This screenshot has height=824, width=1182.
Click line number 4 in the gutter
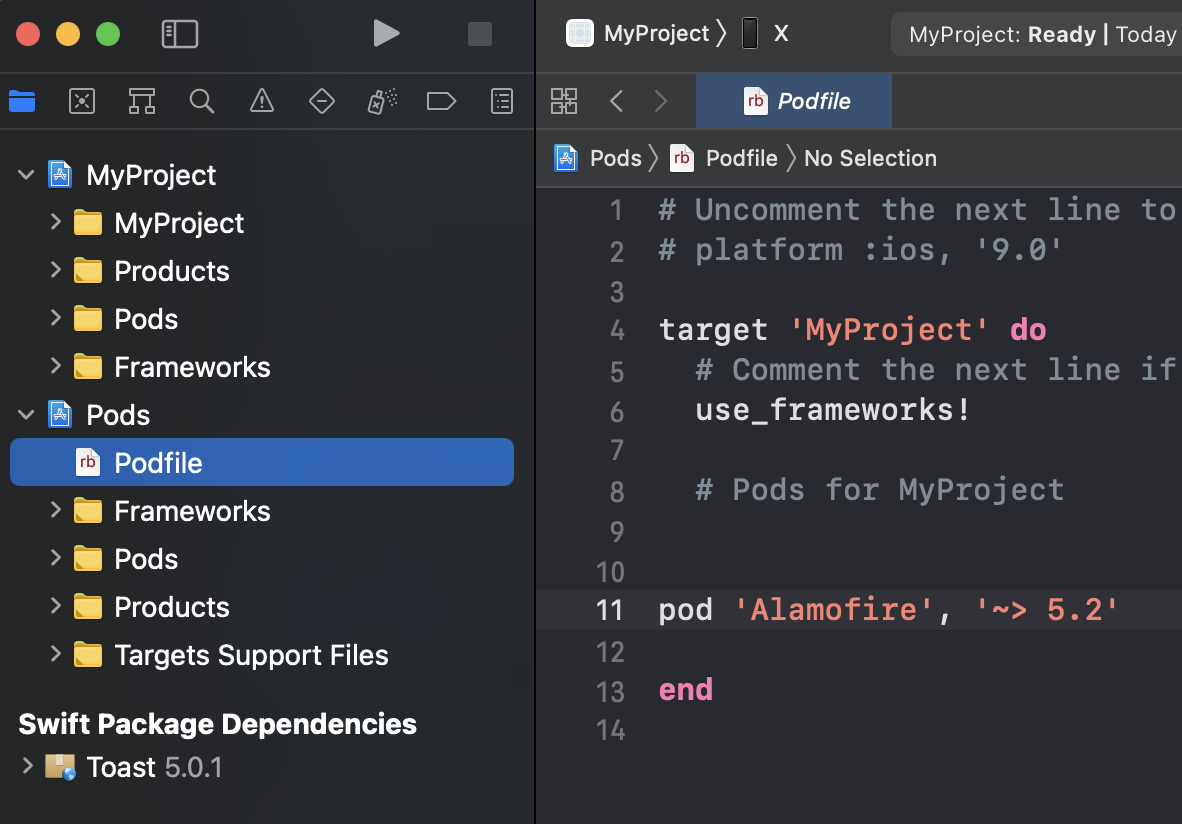coord(617,330)
